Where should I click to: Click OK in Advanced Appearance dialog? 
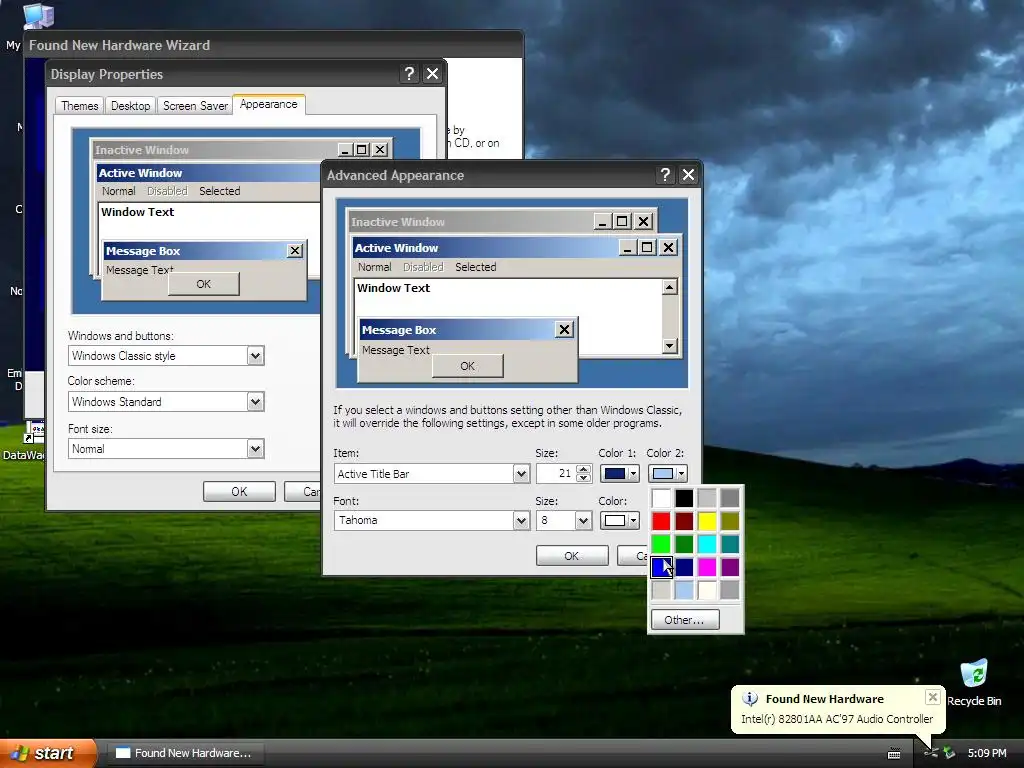[571, 556]
